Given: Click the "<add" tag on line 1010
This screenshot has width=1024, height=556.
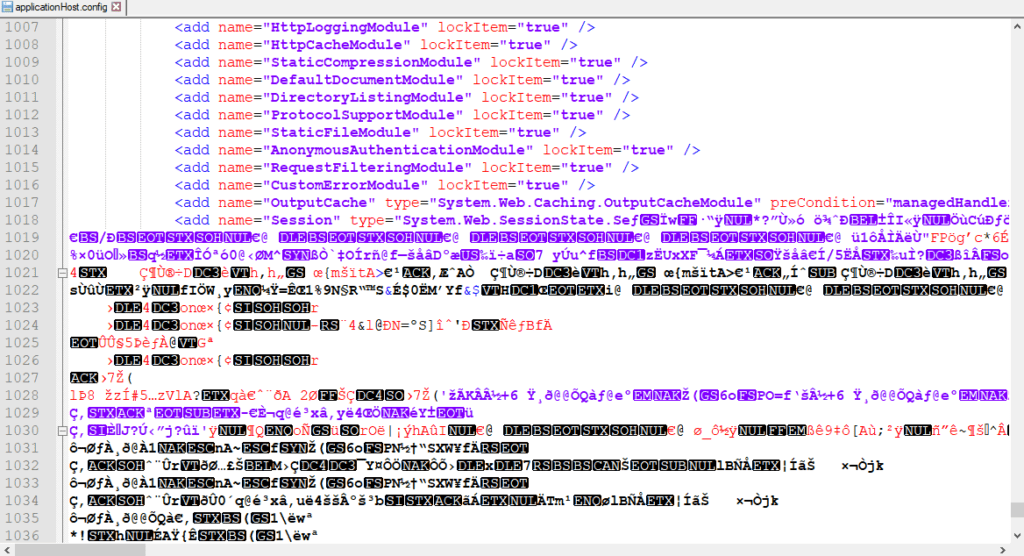Looking at the screenshot, I should (192, 80).
